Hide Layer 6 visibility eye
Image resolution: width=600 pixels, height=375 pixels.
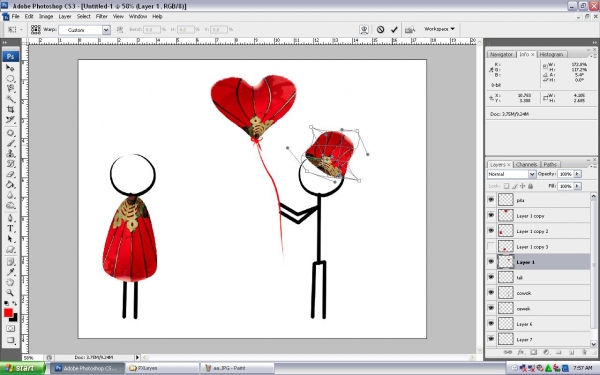pos(491,324)
